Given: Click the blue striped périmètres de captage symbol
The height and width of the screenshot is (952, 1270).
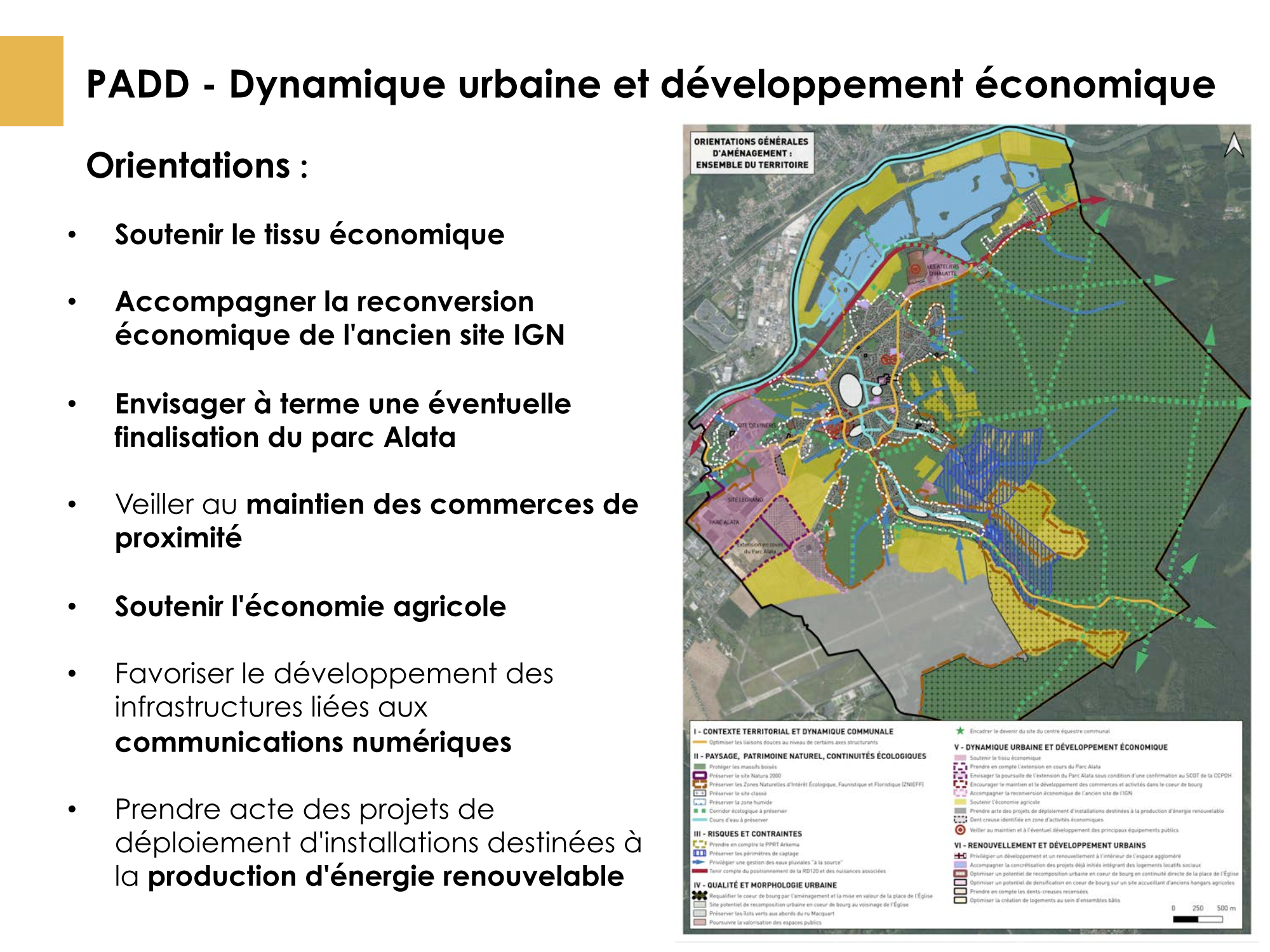Looking at the screenshot, I should pos(700,853).
